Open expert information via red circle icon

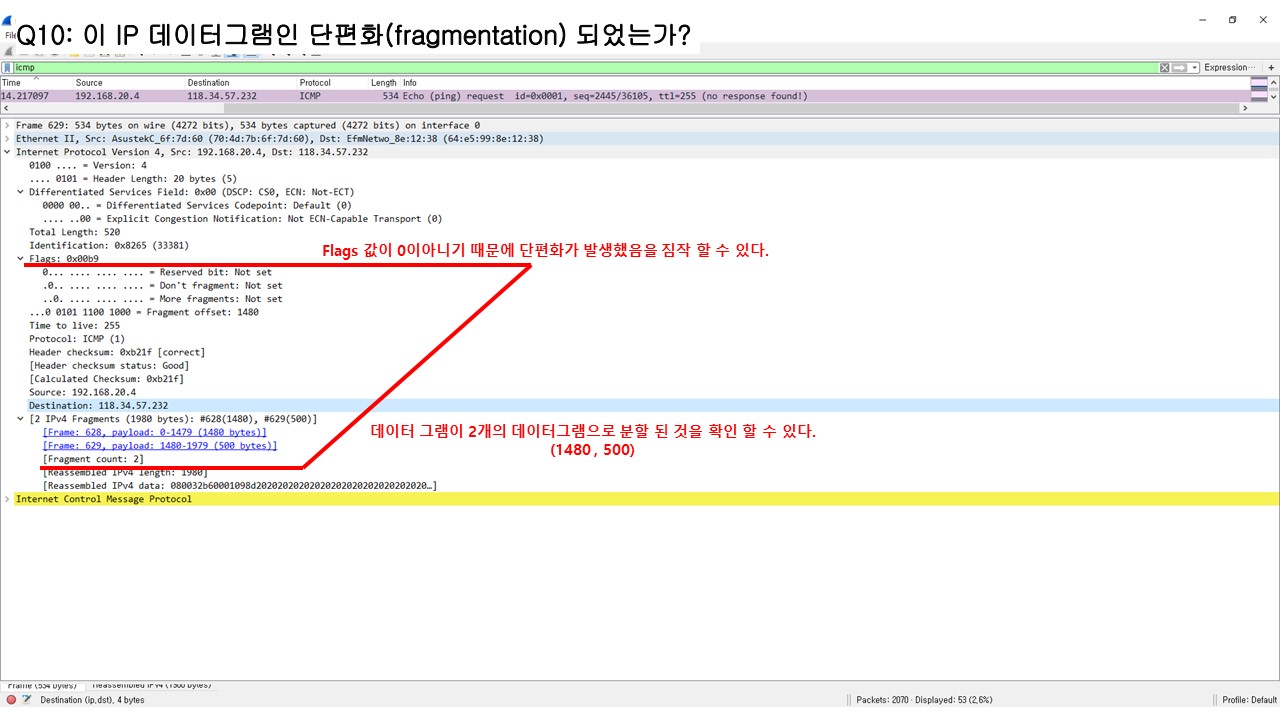coord(11,700)
